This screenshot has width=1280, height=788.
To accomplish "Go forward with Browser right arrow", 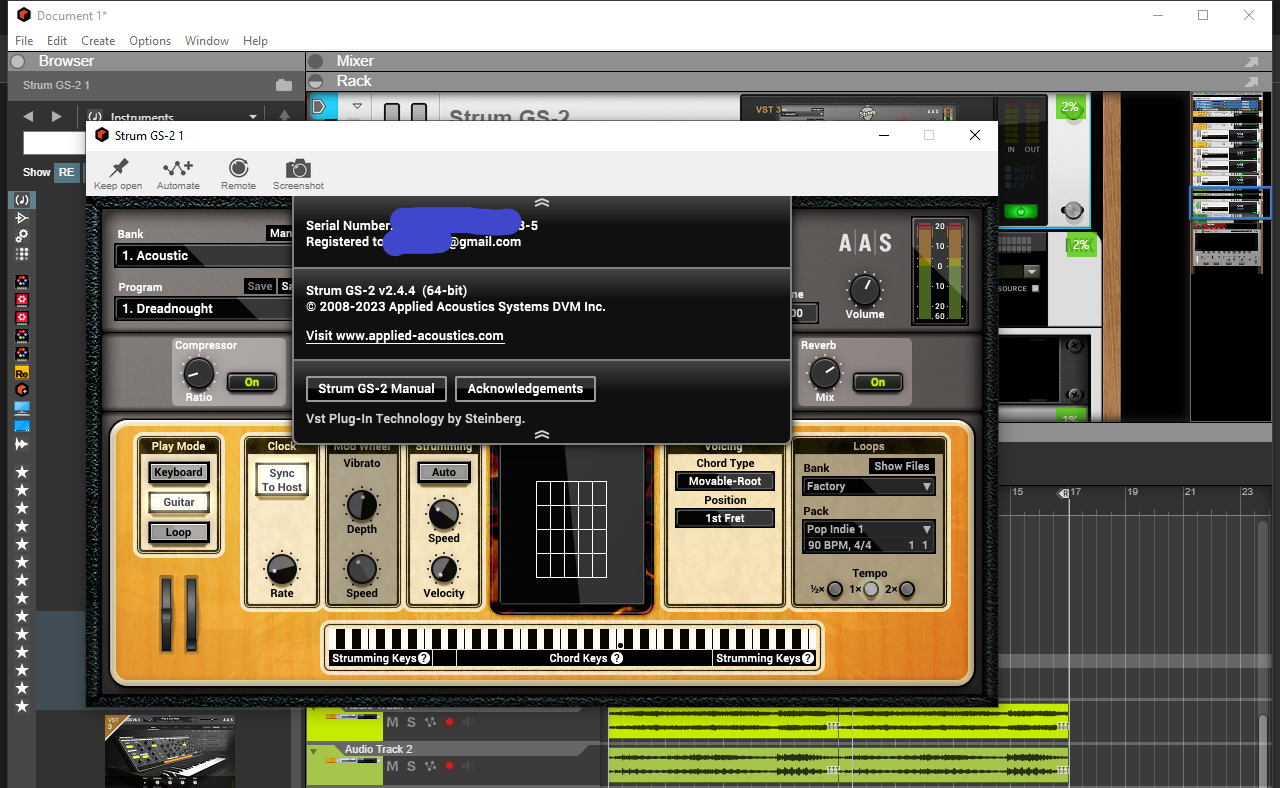I will 57,117.
